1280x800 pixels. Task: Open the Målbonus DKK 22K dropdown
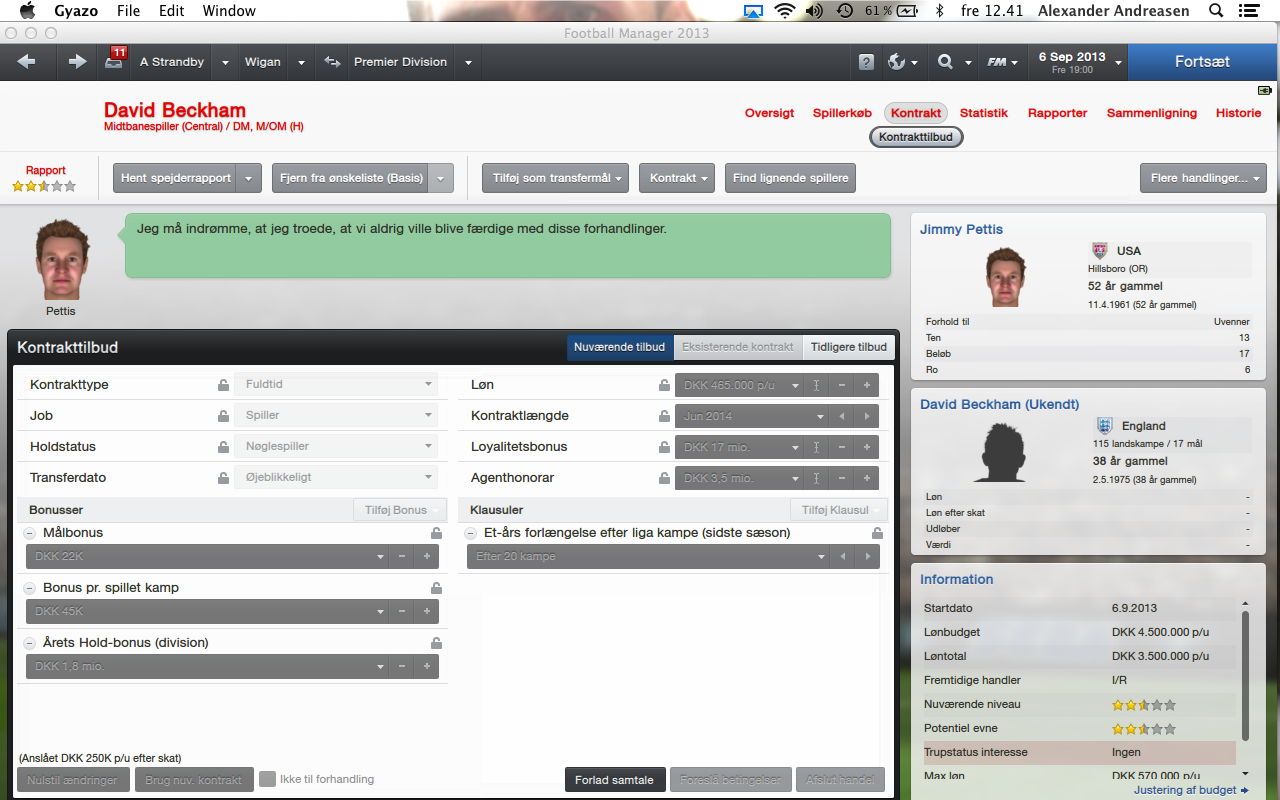208,557
